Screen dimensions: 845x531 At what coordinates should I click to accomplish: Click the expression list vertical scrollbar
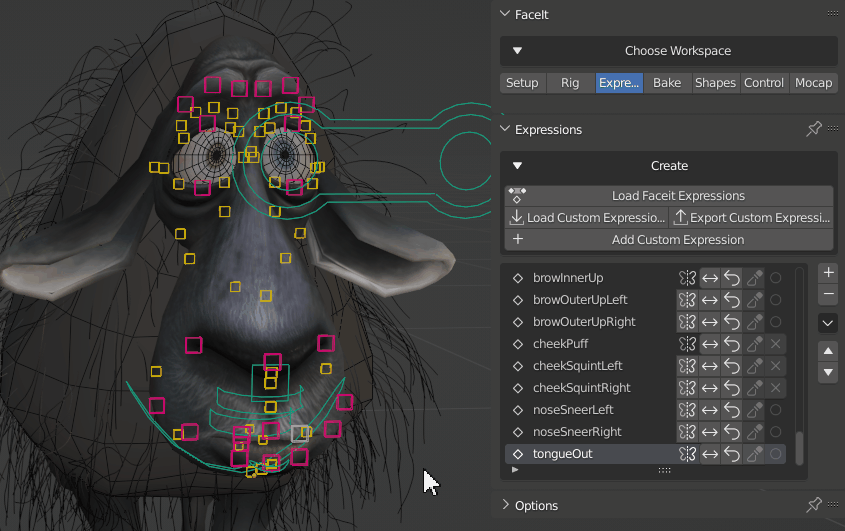coord(799,445)
